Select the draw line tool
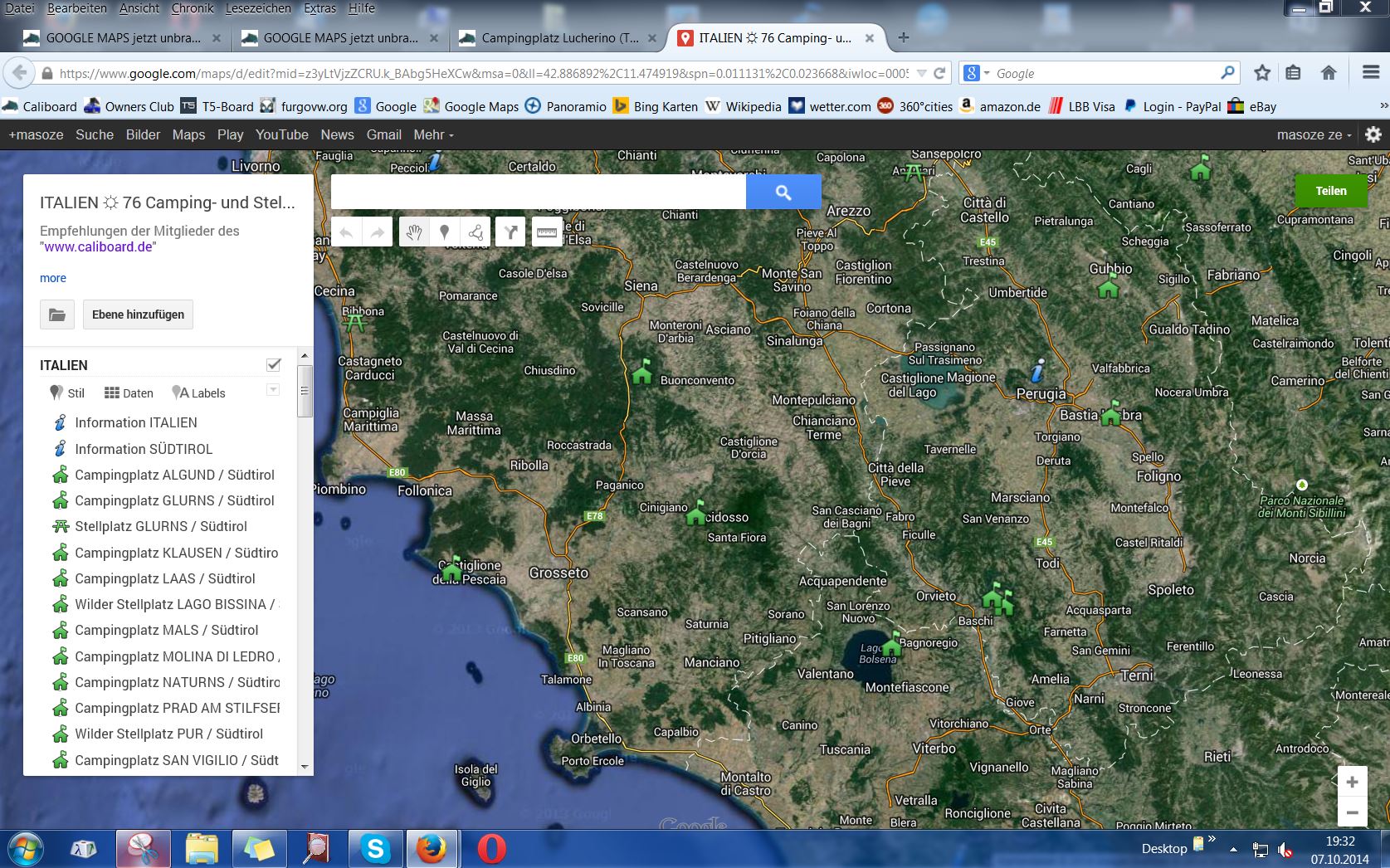The image size is (1390, 868). [476, 232]
